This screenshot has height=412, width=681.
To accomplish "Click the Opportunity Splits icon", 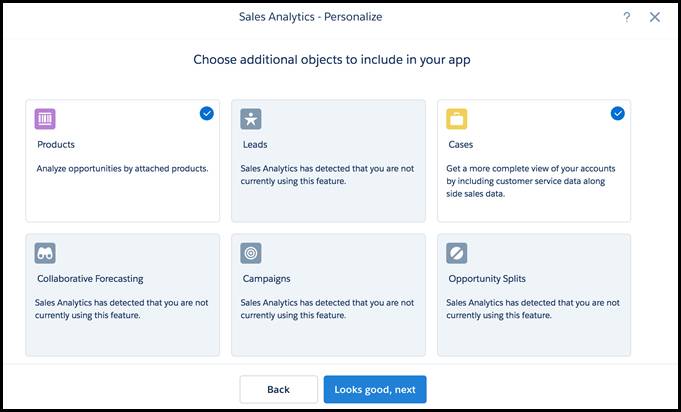I will pyautogui.click(x=457, y=253).
